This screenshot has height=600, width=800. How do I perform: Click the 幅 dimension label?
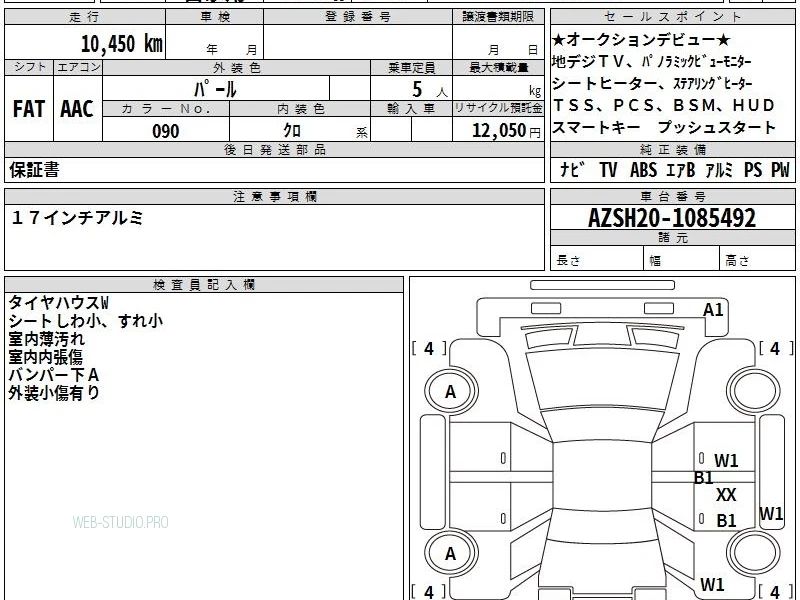click(655, 261)
